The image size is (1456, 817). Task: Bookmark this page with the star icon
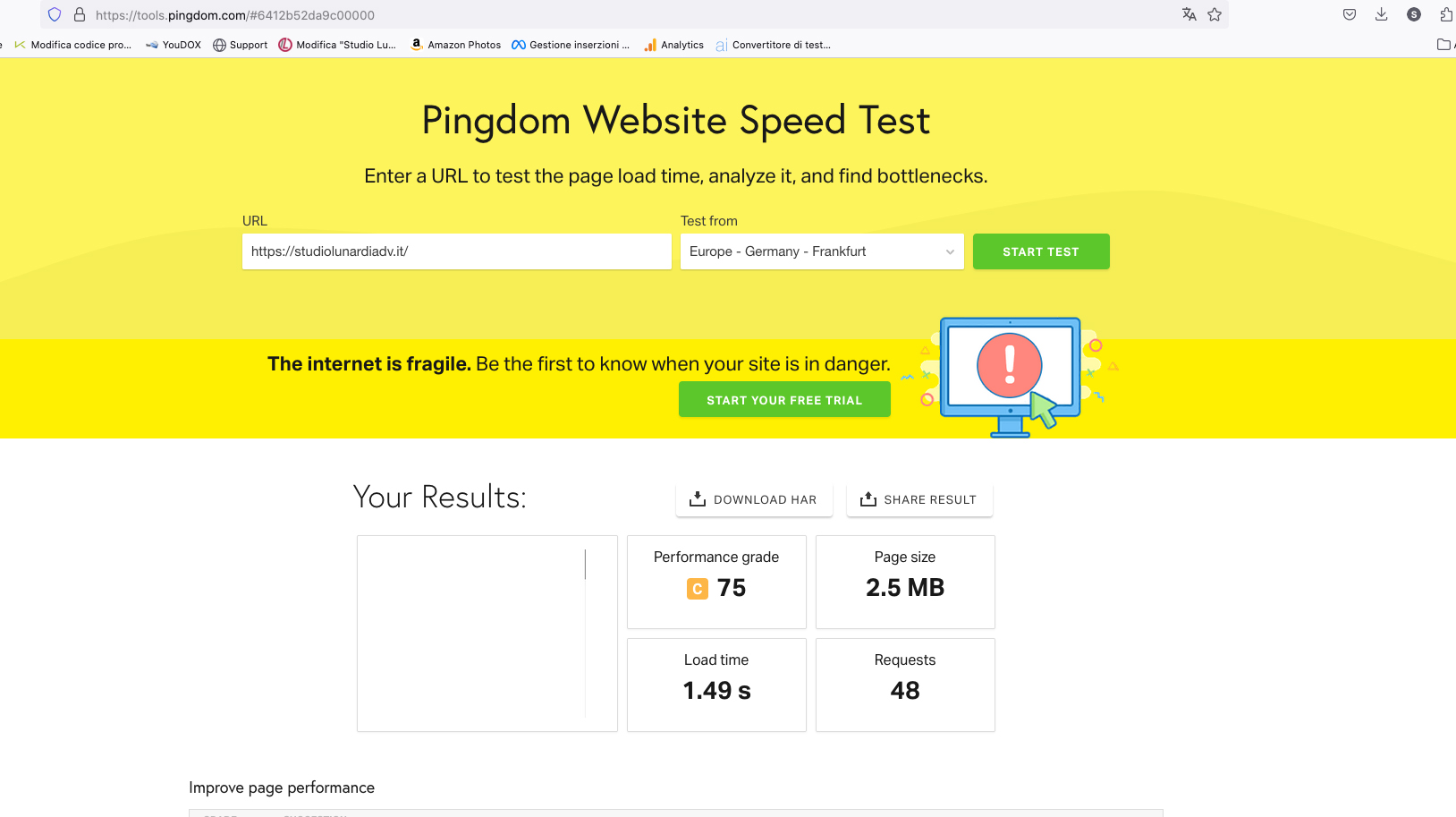point(1215,14)
